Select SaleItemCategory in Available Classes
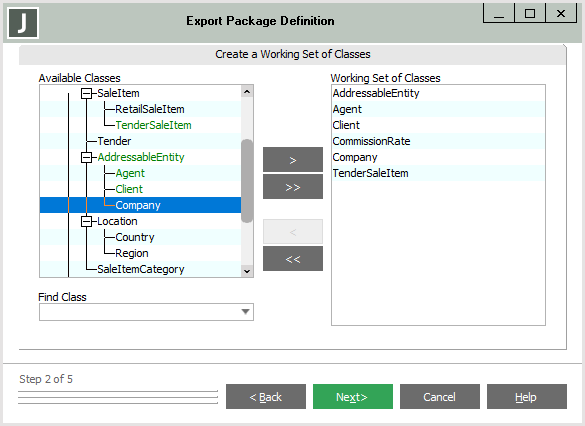 pyautogui.click(x=141, y=269)
